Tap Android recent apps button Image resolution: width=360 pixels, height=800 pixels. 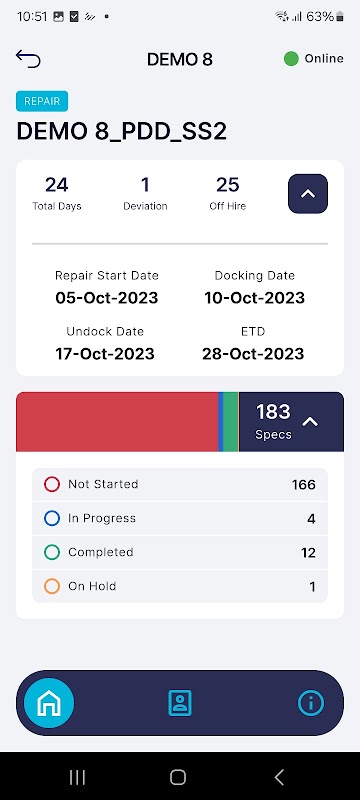pos(77,777)
